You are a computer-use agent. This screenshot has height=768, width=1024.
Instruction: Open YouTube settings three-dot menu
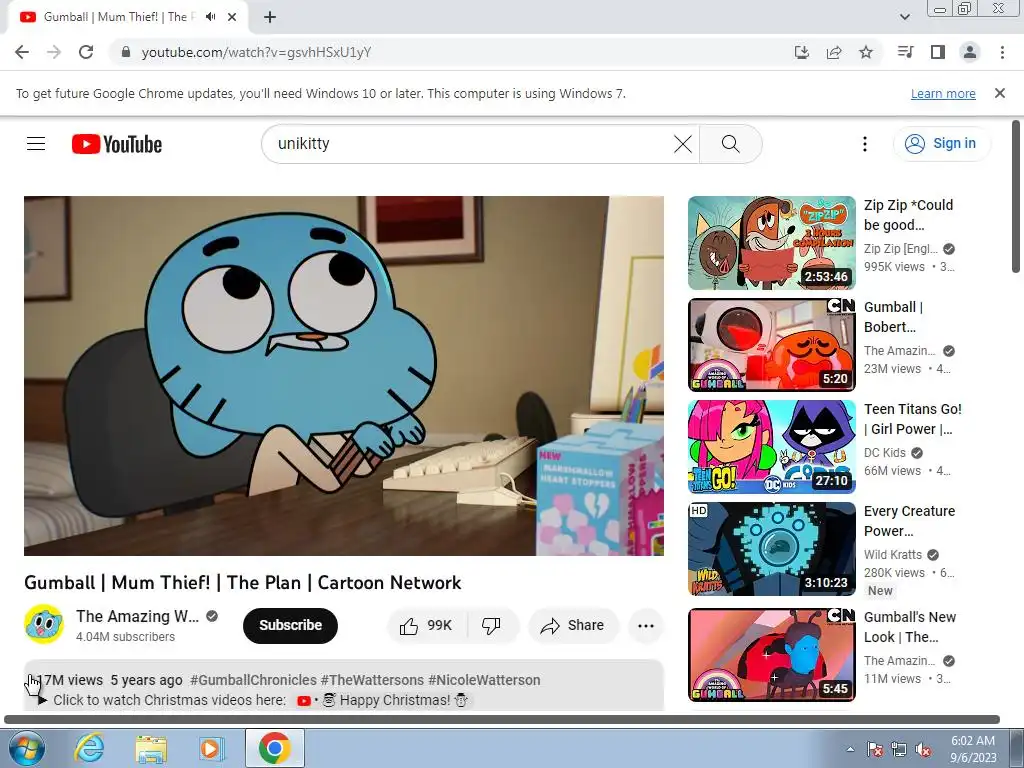point(865,144)
